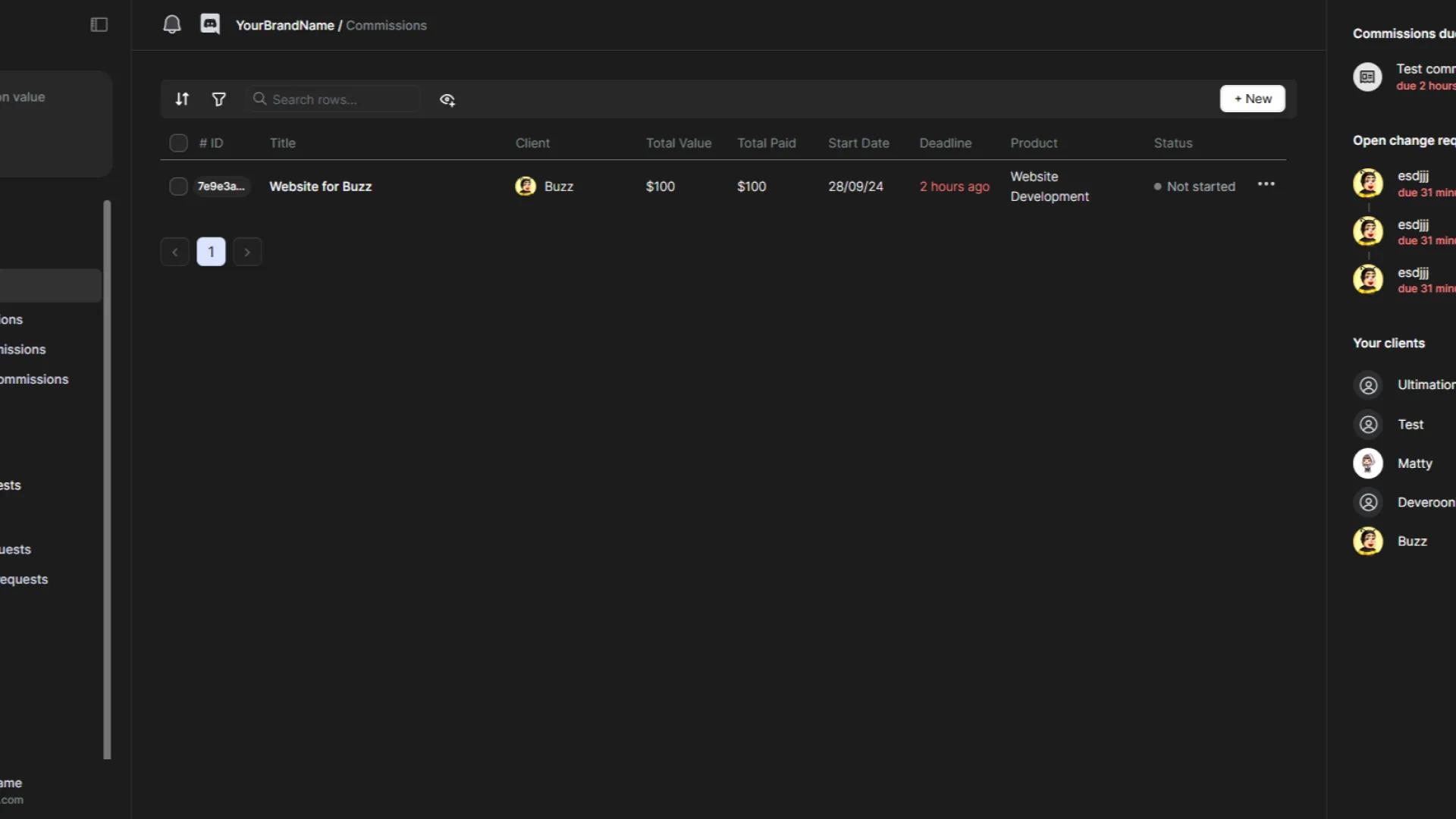Open the notifications bell

[172, 24]
